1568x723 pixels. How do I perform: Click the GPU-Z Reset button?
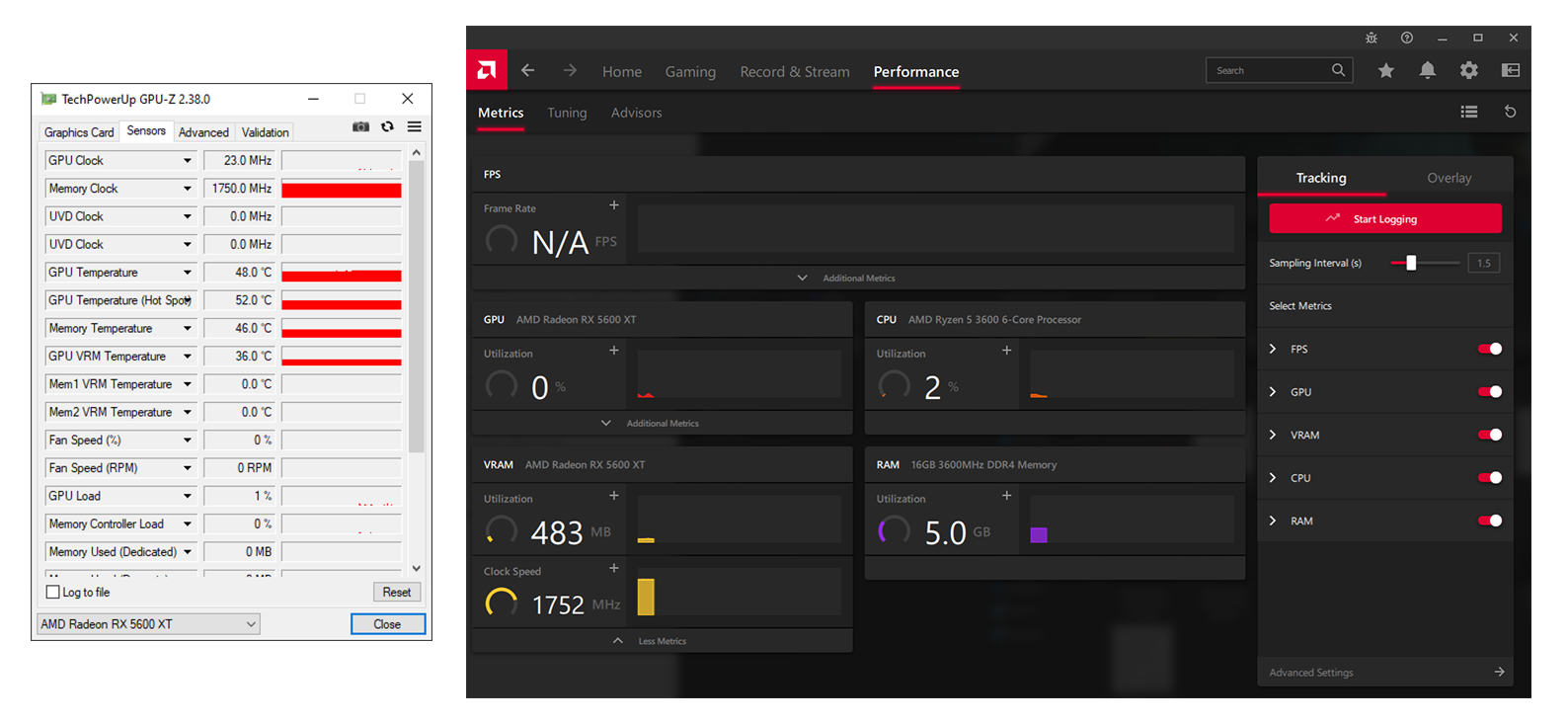coord(397,592)
